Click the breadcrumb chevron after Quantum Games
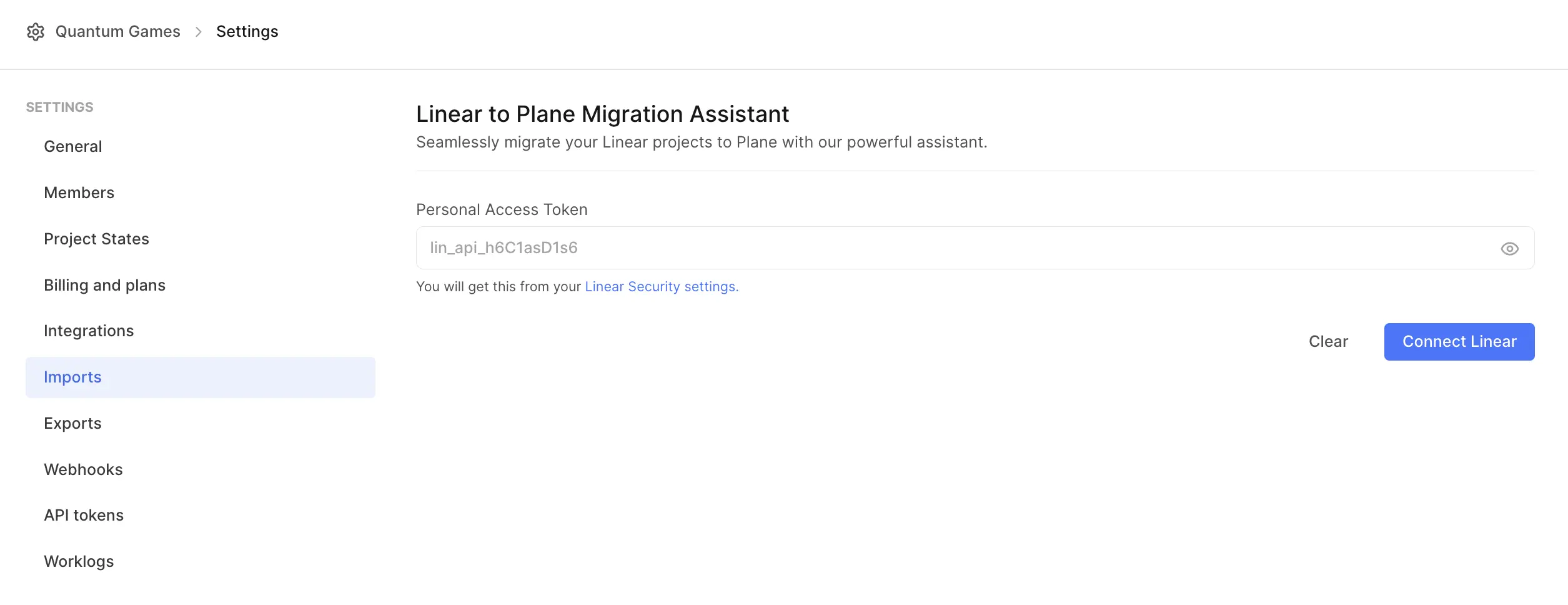1568x605 pixels. [x=199, y=32]
